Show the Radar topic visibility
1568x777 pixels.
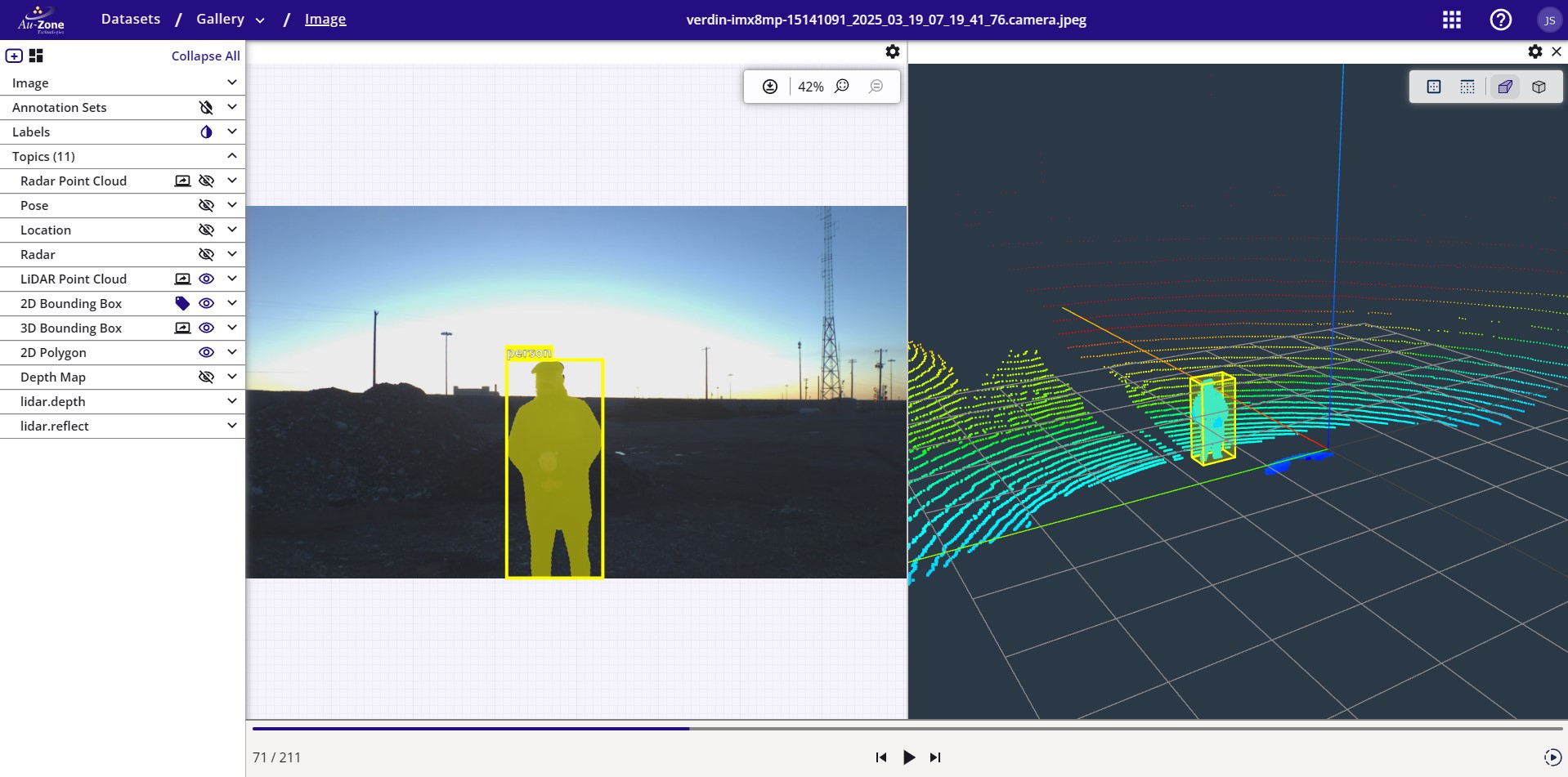click(206, 254)
